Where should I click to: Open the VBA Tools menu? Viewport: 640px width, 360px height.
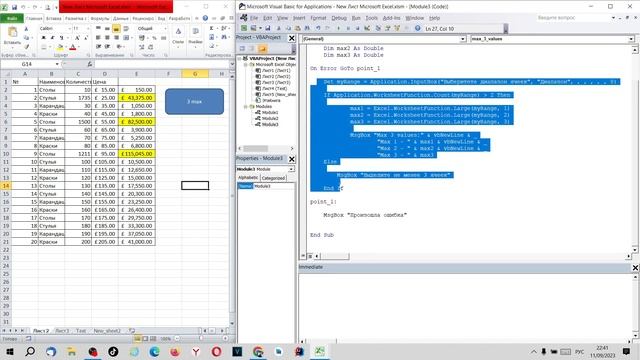(x=371, y=18)
